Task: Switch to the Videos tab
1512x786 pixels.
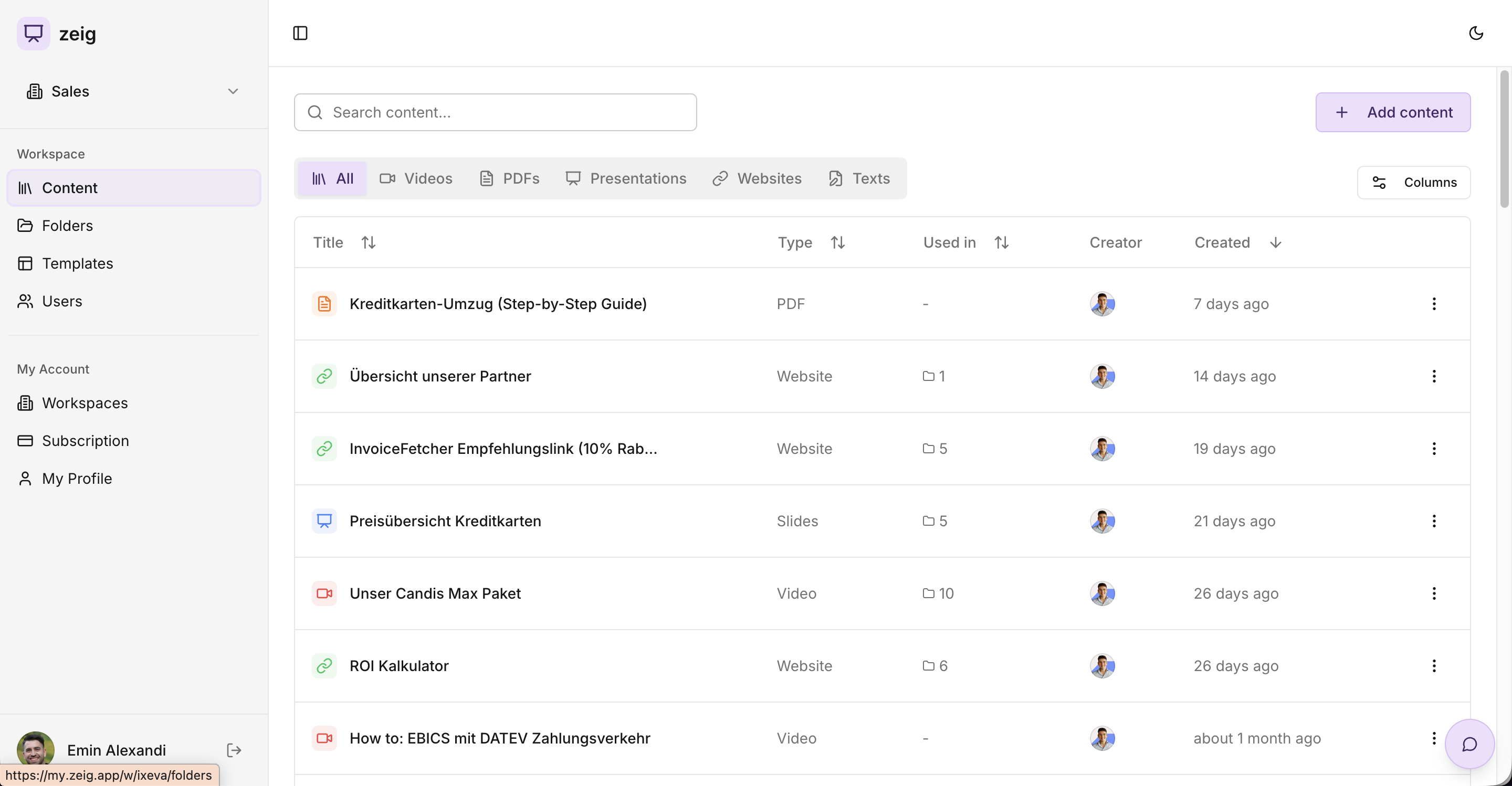Action: click(416, 178)
